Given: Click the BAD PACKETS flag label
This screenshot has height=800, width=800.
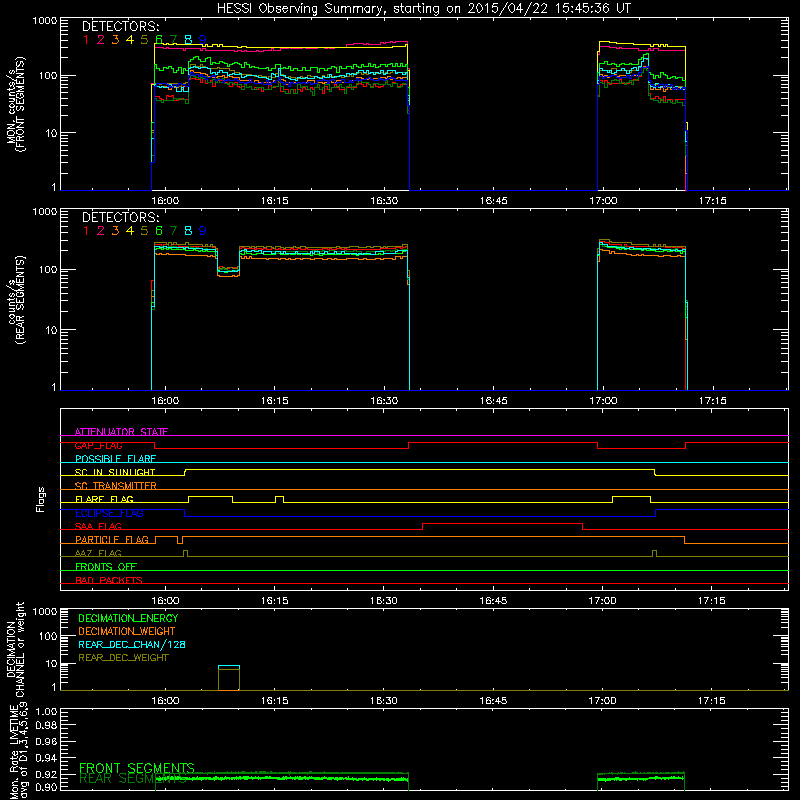Looking at the screenshot, I should (109, 580).
